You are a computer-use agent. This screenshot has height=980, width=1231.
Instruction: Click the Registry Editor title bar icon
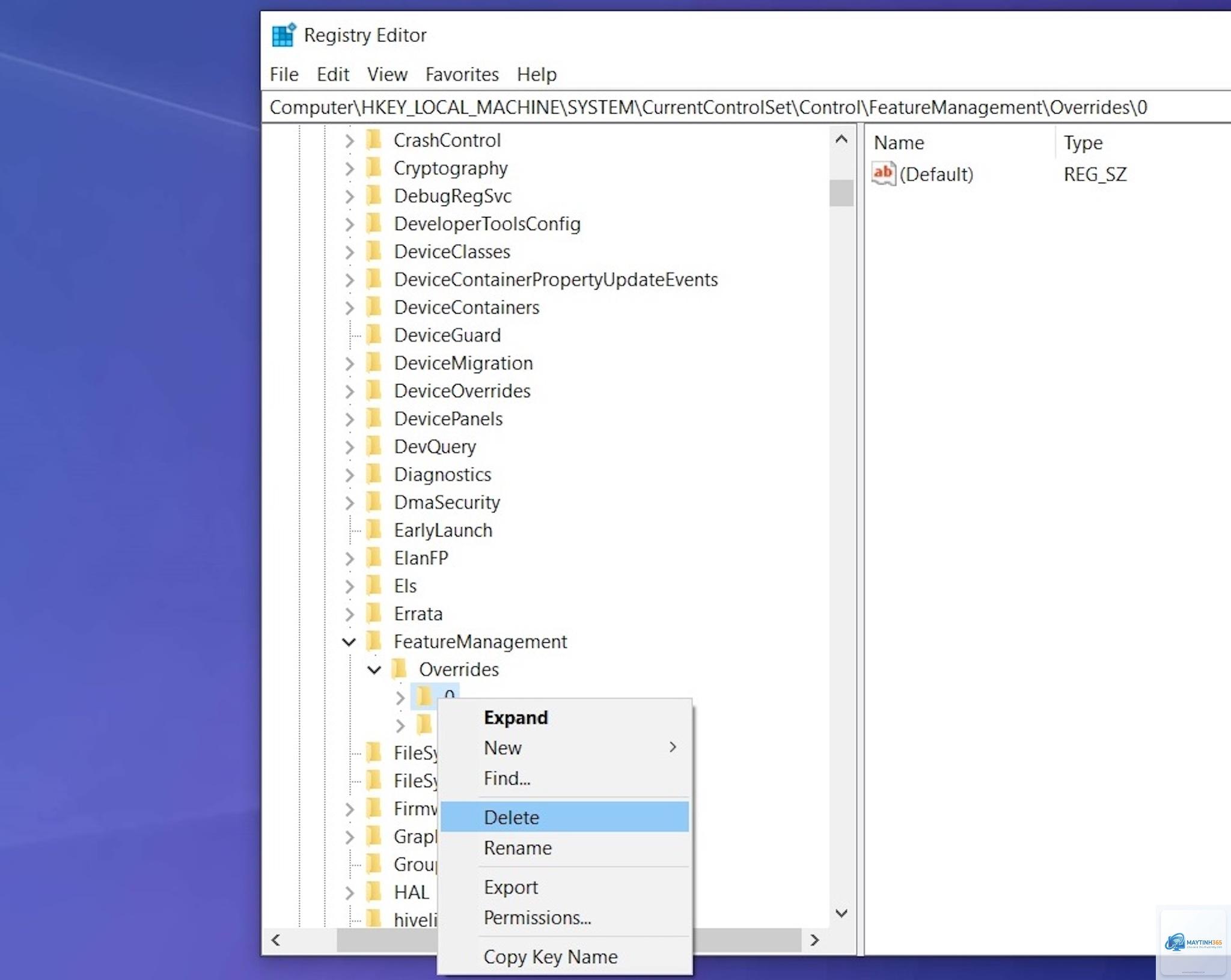coord(284,35)
